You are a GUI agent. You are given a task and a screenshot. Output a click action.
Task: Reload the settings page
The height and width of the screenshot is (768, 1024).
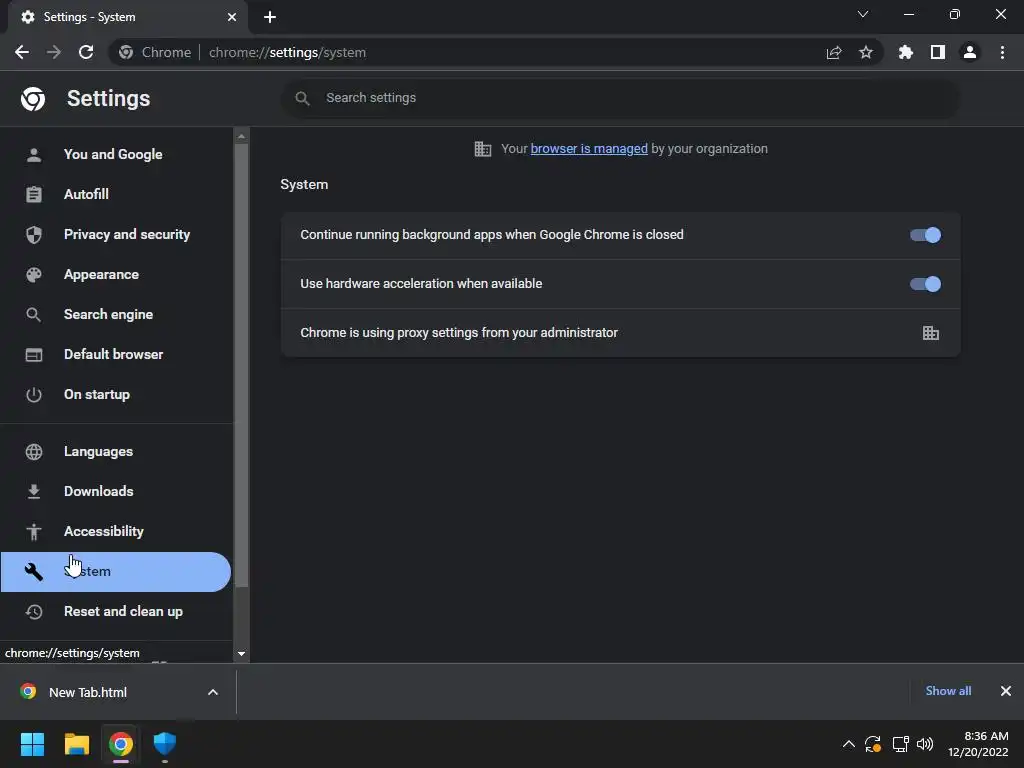[x=86, y=52]
